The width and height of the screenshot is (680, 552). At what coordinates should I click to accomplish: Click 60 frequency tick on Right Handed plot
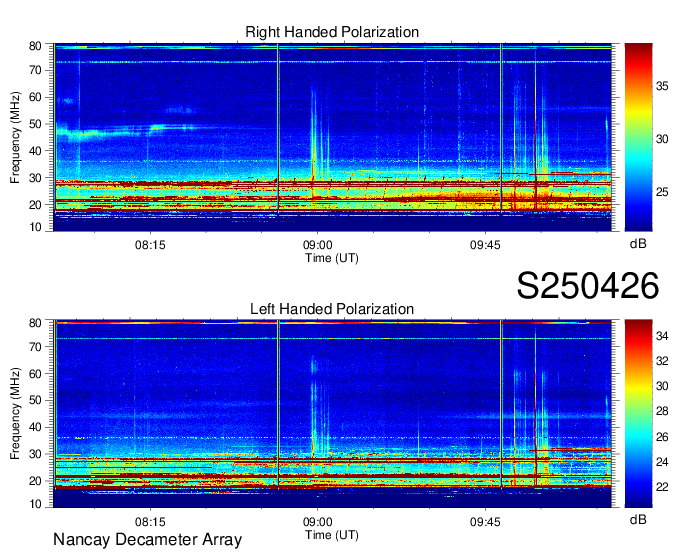[x=35, y=97]
